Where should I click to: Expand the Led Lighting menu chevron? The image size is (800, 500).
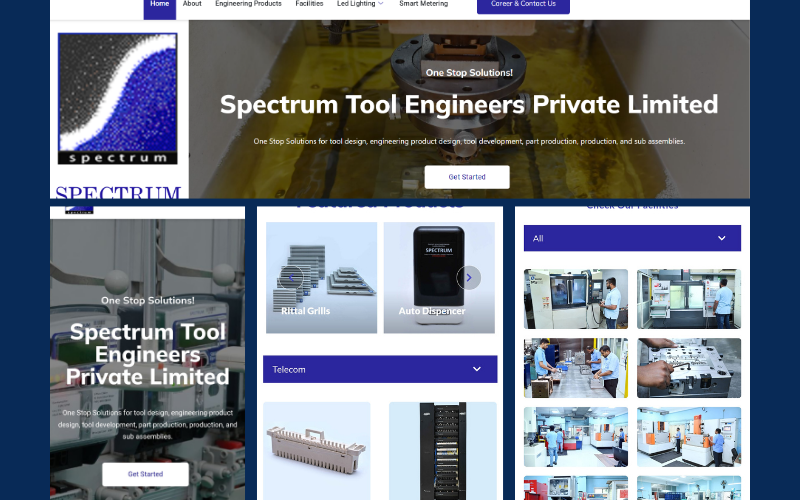point(381,4)
